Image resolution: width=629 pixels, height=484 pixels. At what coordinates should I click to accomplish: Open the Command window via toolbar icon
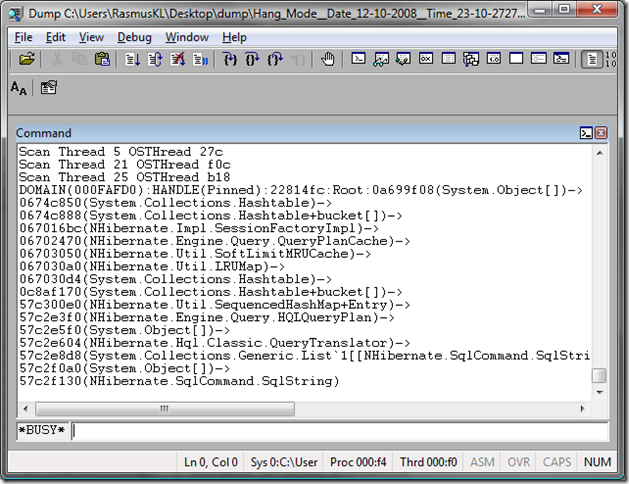pos(358,59)
